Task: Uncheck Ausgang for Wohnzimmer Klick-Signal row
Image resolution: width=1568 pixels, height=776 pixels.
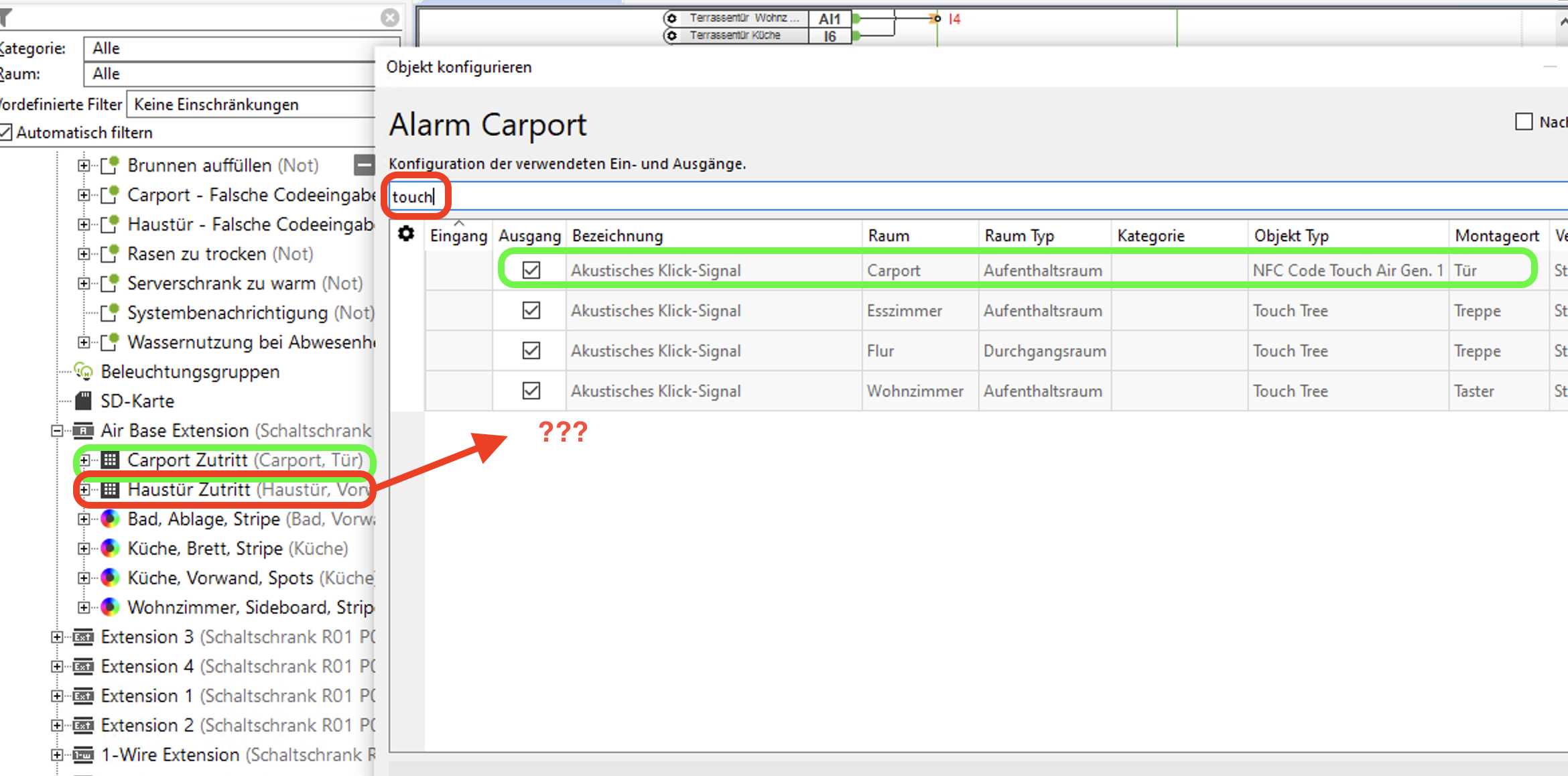Action: (531, 391)
